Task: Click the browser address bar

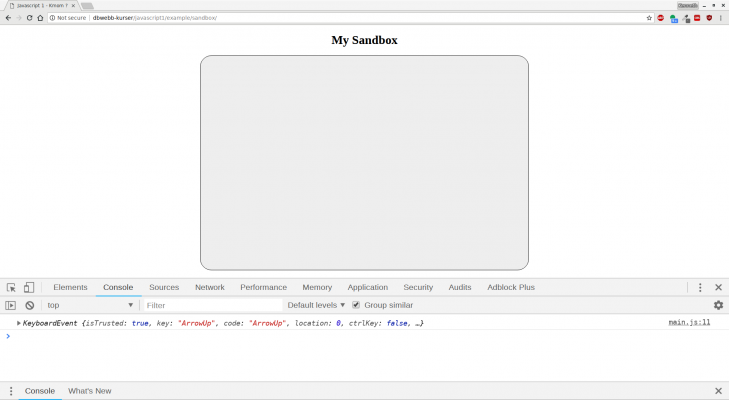Action: (349, 18)
